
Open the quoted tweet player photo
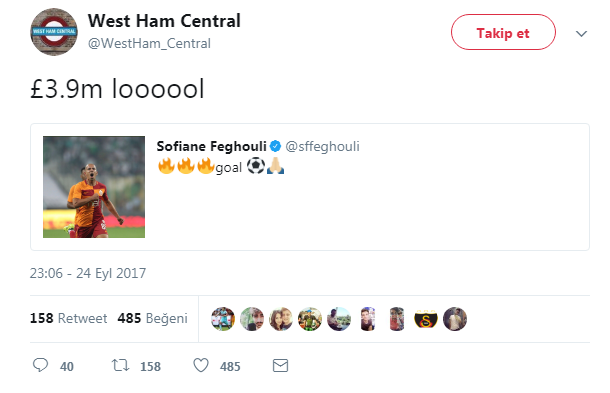tap(94, 187)
